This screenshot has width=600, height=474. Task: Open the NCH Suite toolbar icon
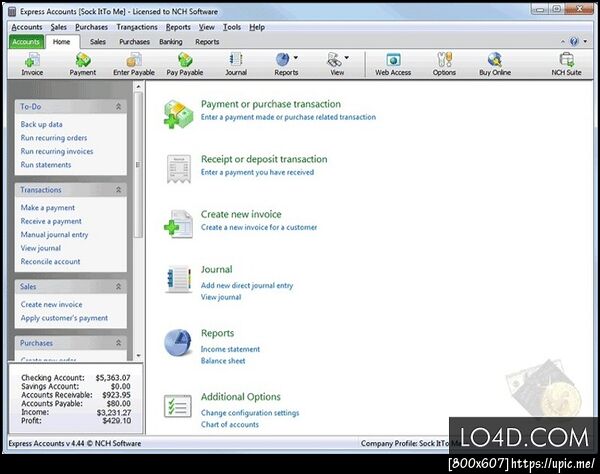coord(566,60)
